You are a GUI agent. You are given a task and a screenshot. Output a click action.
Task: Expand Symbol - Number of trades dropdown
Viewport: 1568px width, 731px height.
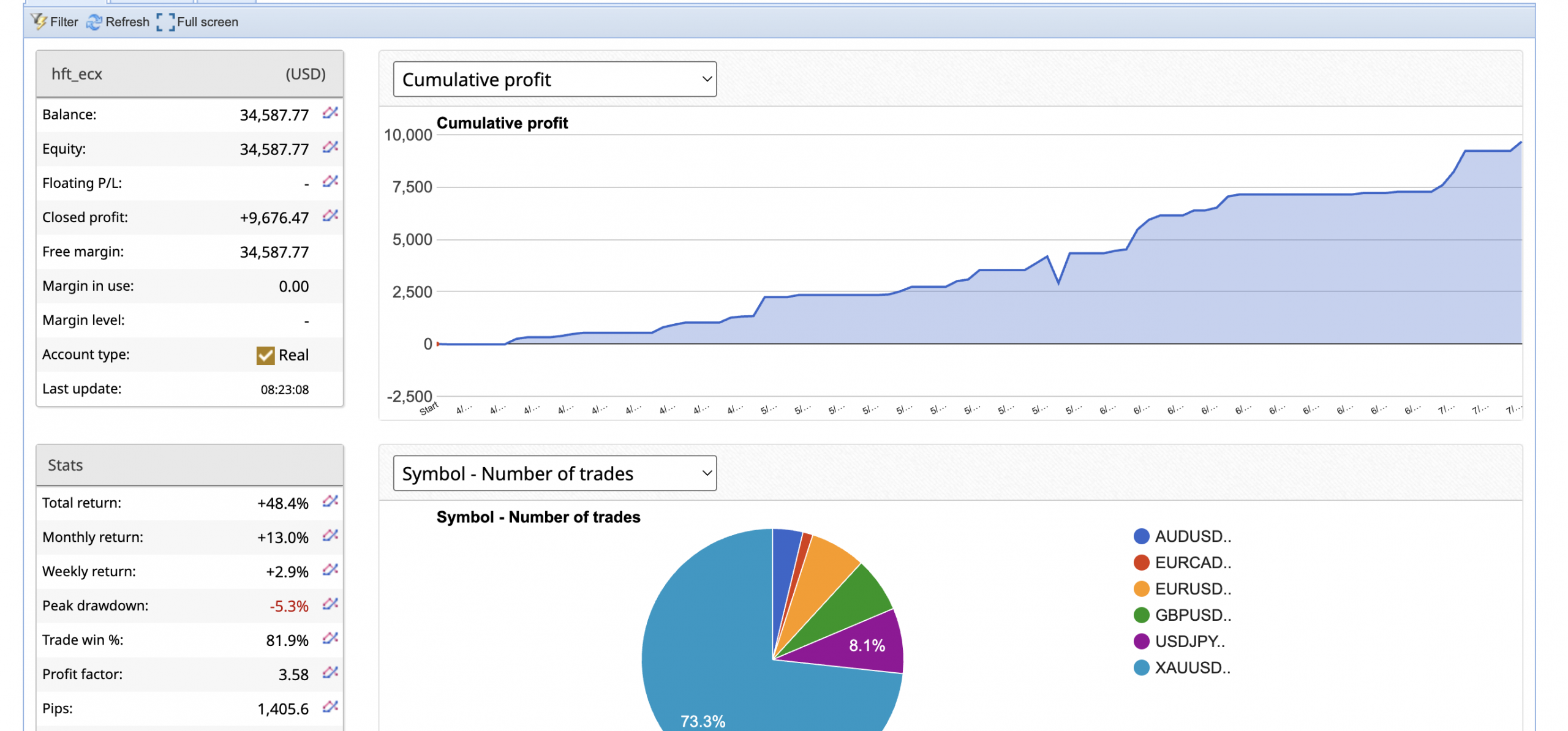[554, 473]
